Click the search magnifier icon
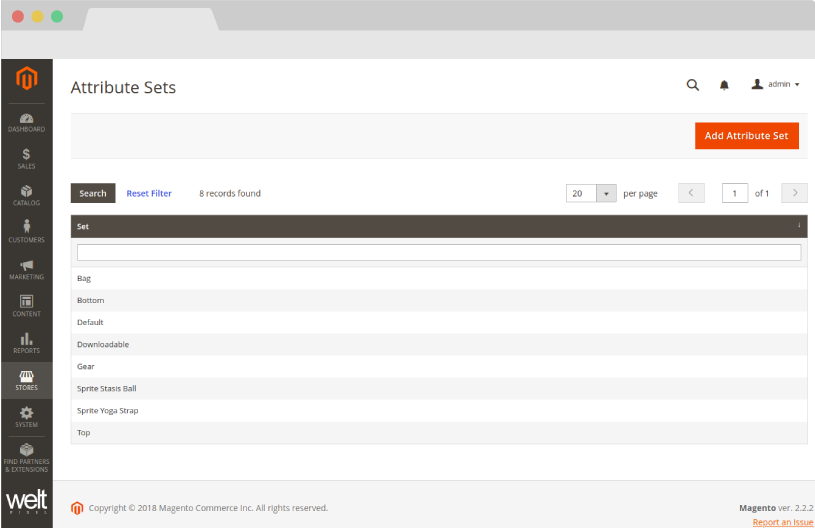This screenshot has height=528, width=815. point(692,85)
